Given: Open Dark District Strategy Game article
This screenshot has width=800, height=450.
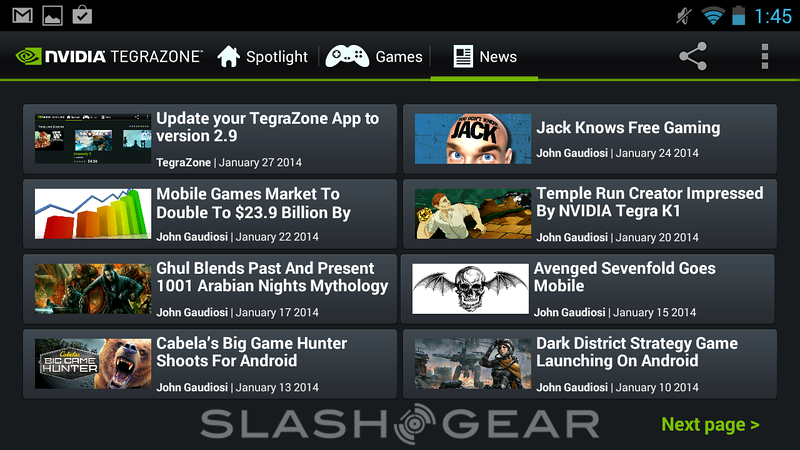Looking at the screenshot, I should pyautogui.click(x=590, y=364).
